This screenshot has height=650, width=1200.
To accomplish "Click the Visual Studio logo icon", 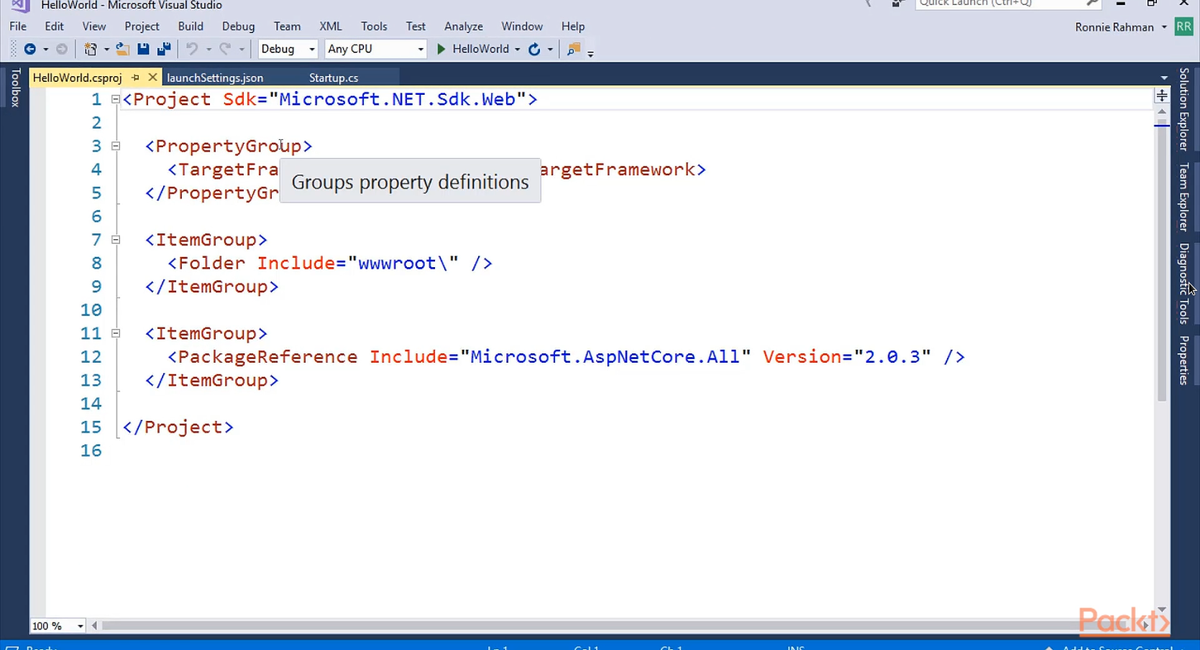I will 20,4.
